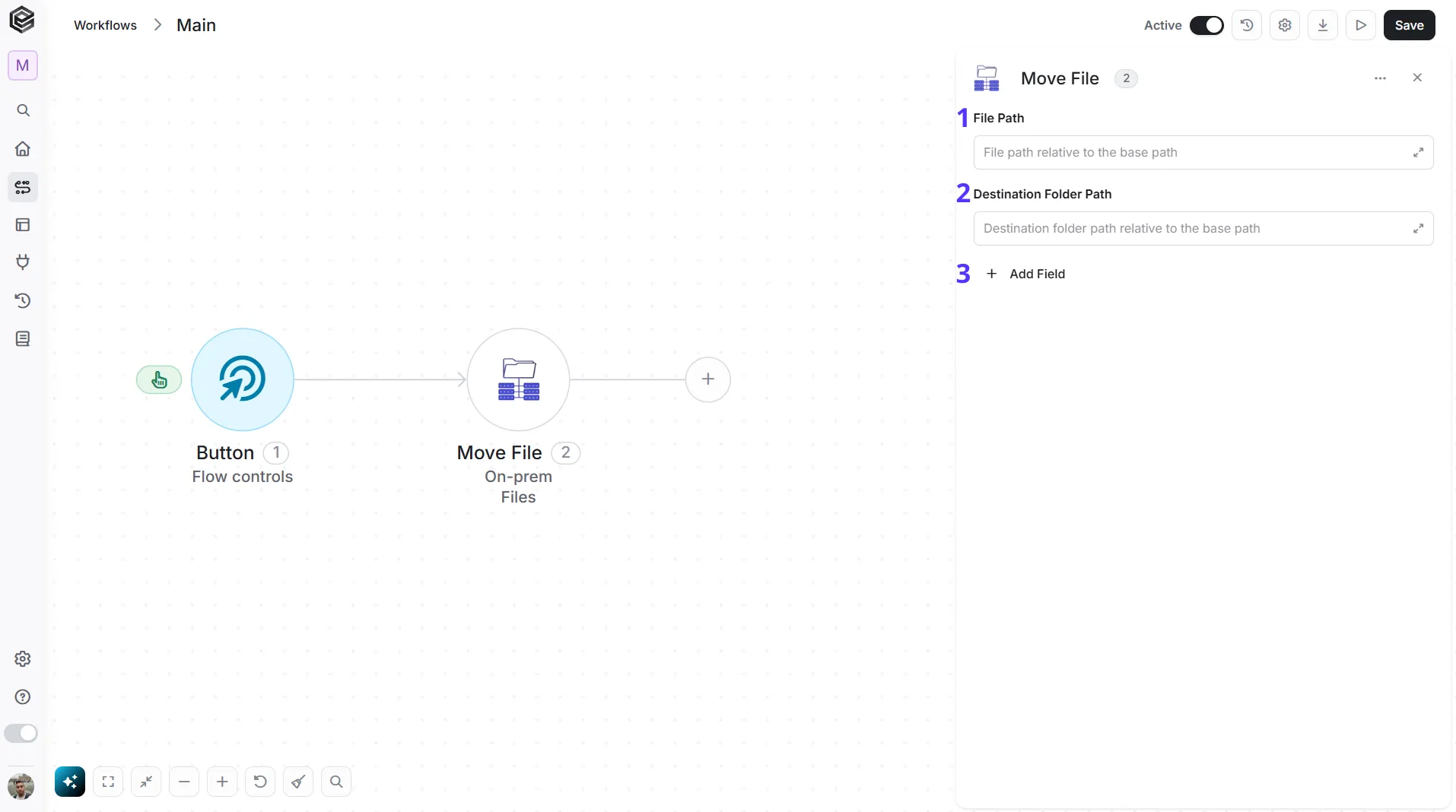Click the canvas search magnifier button
Screen dimensions: 1456x812
(336, 782)
